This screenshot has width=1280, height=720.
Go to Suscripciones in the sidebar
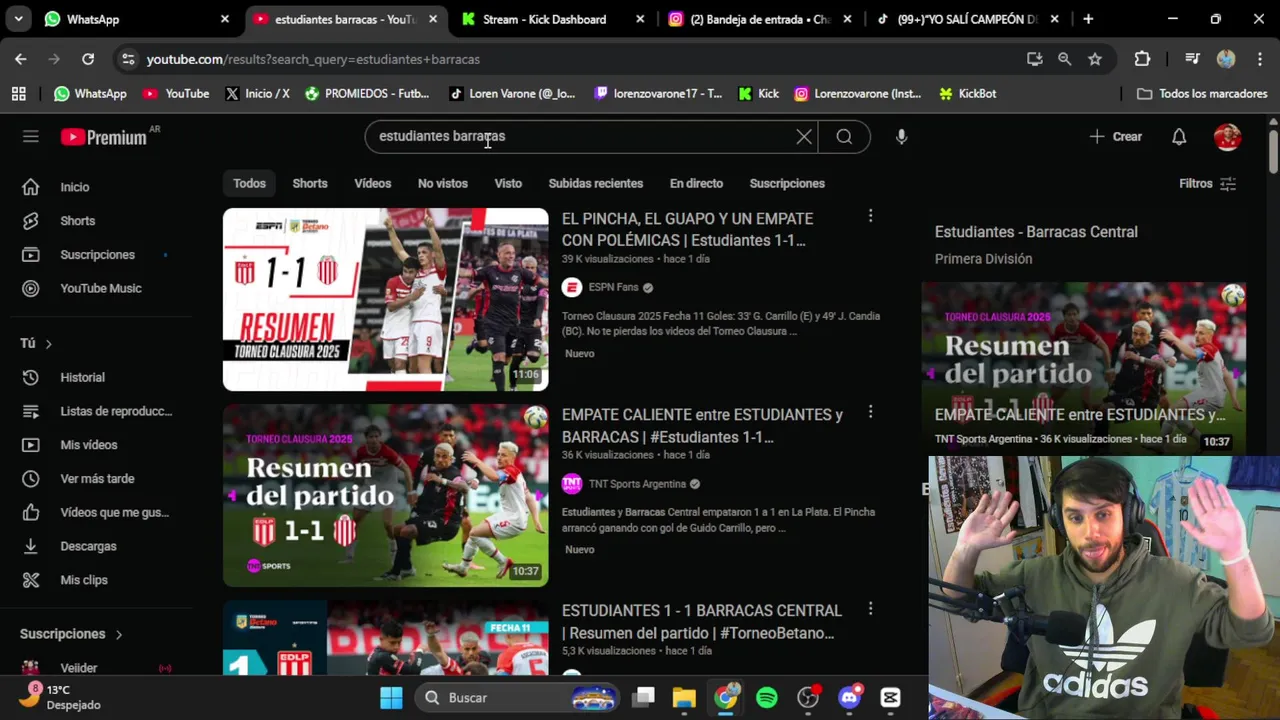[x=98, y=255]
